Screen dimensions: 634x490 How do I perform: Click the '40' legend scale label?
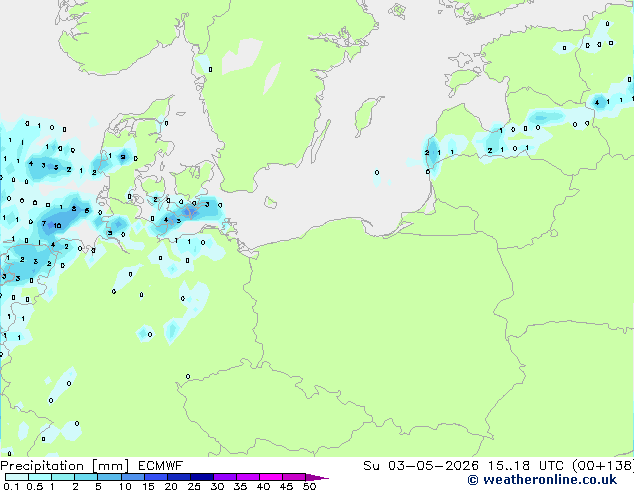coord(264,486)
